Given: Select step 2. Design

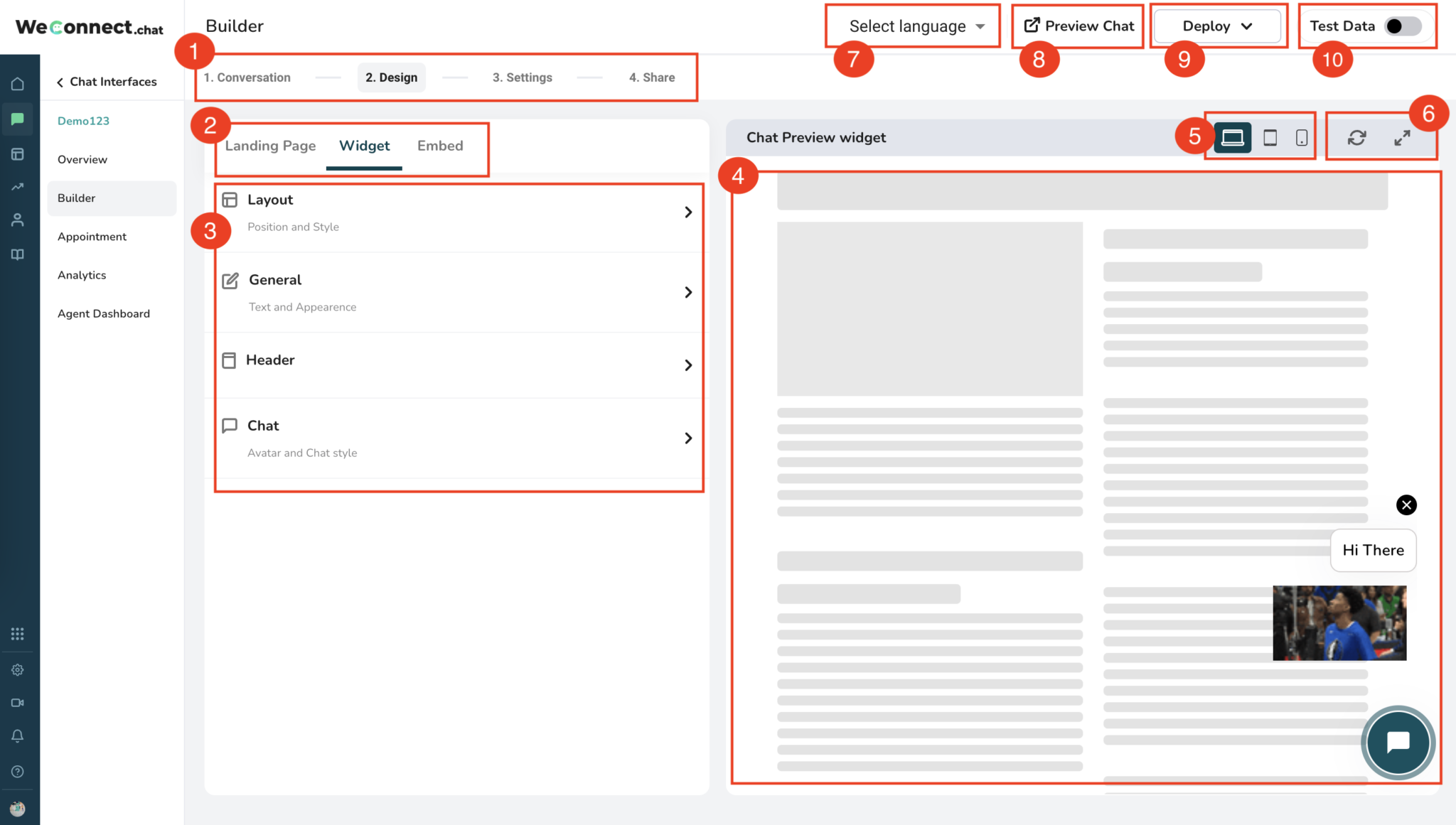Looking at the screenshot, I should (392, 77).
